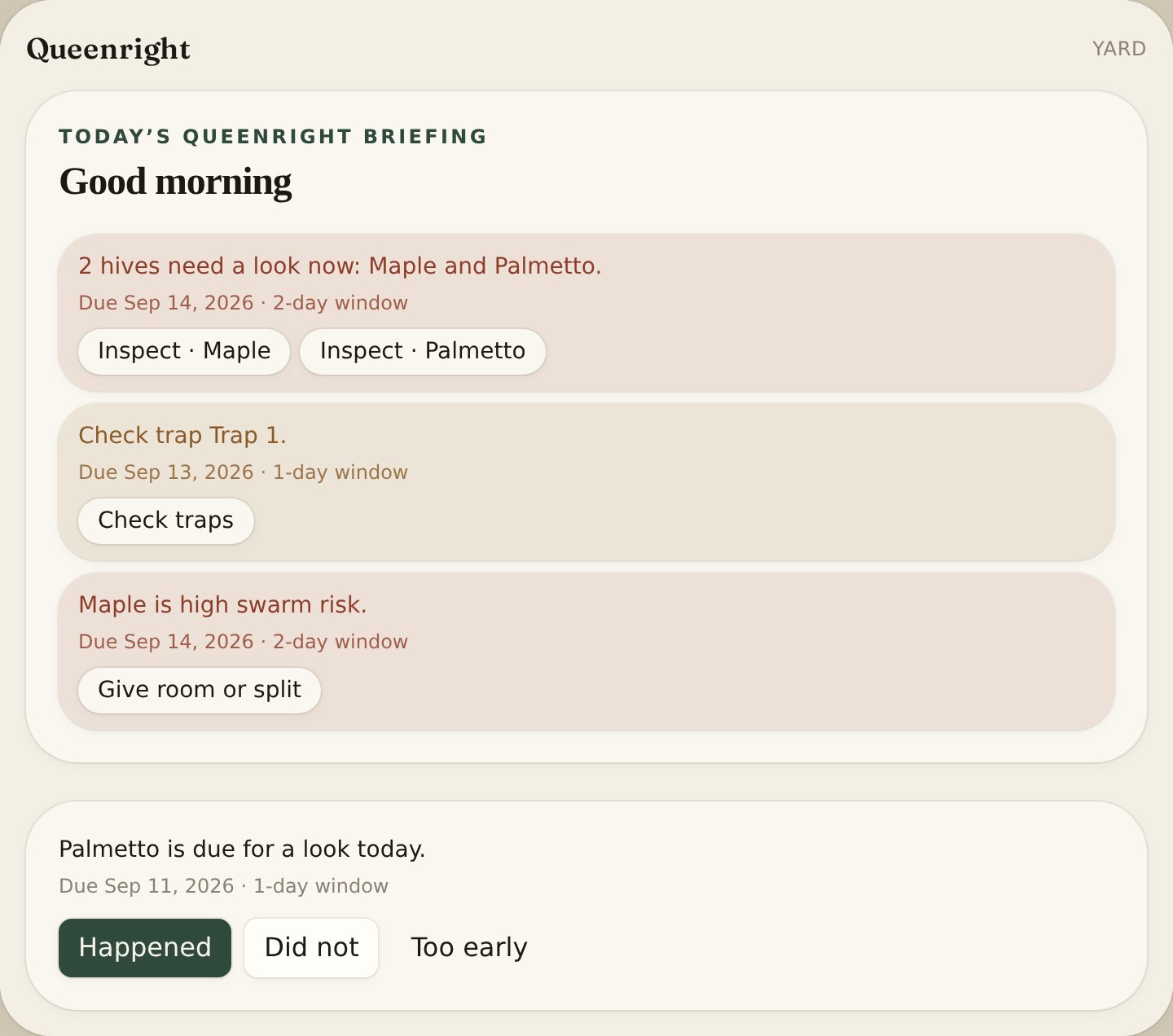The image size is (1173, 1036).
Task: Open the Inspect · Maple action
Action: pos(184,351)
